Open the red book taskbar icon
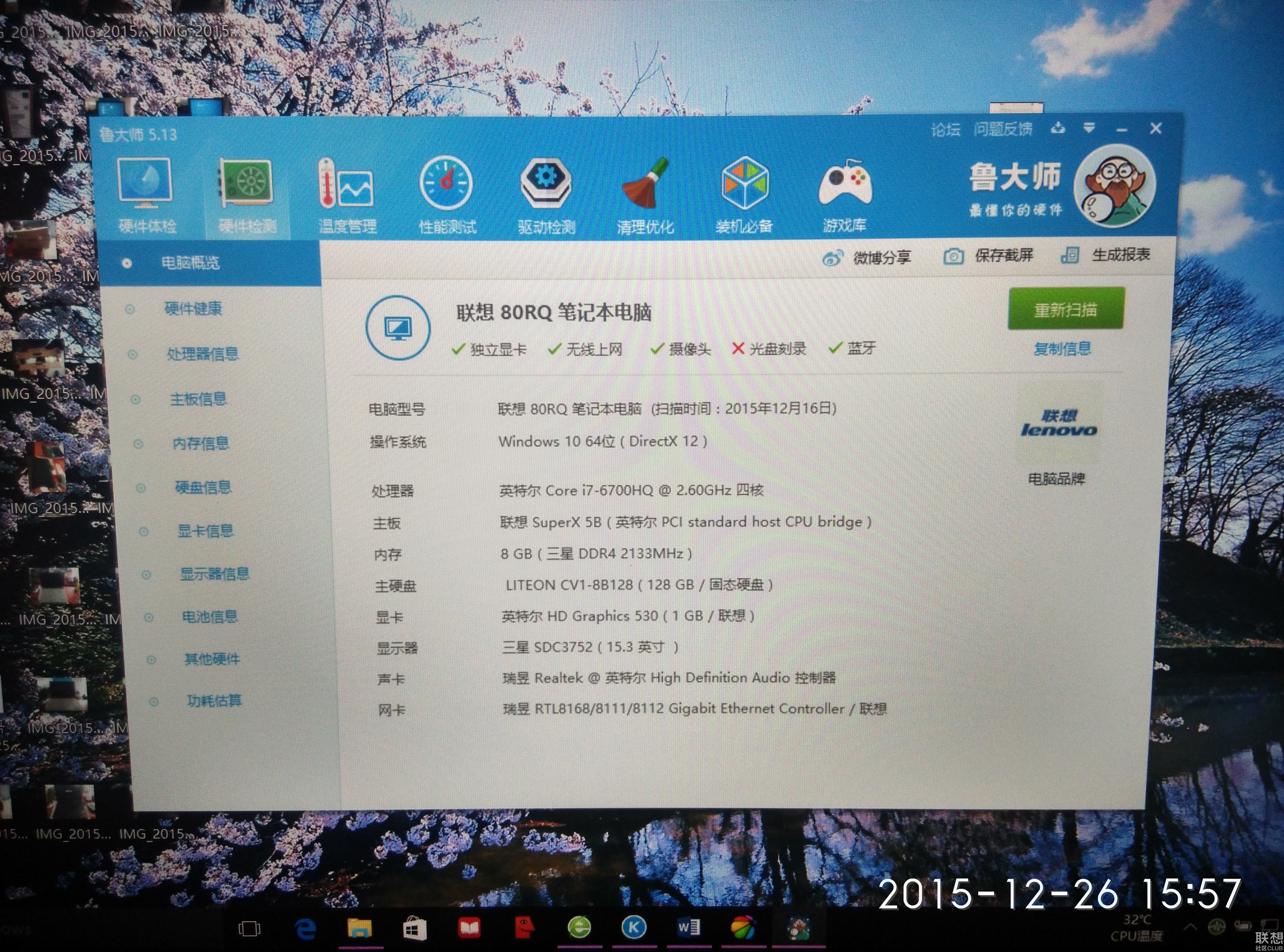The width and height of the screenshot is (1284, 952). (x=469, y=929)
